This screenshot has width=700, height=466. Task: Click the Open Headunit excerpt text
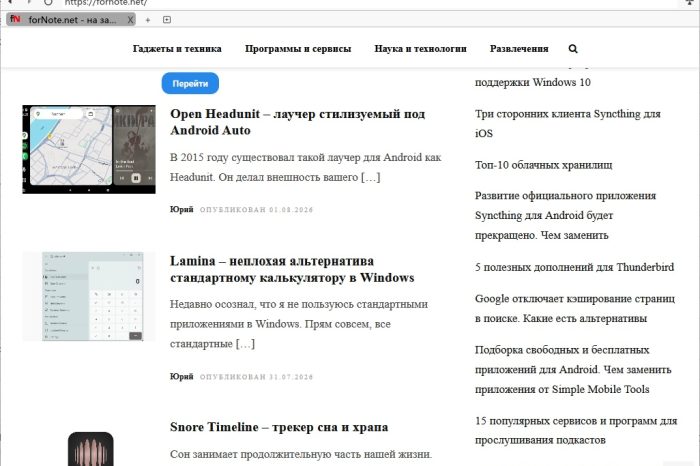click(x=305, y=167)
